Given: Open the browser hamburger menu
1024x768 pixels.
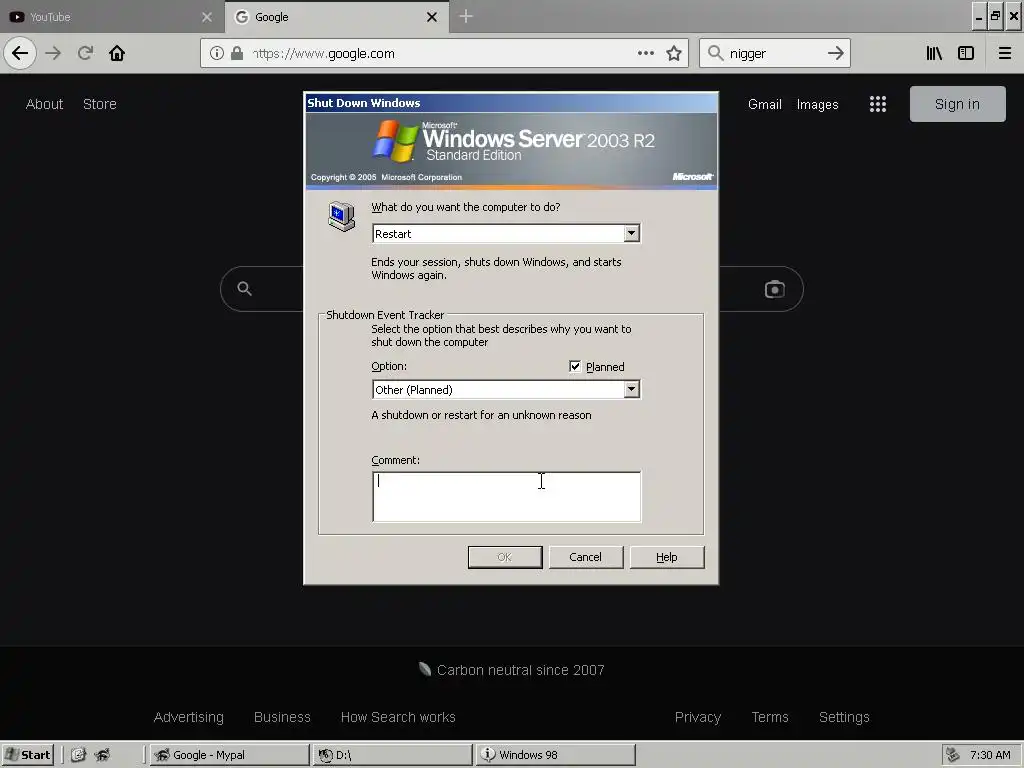Looking at the screenshot, I should (1004, 54).
